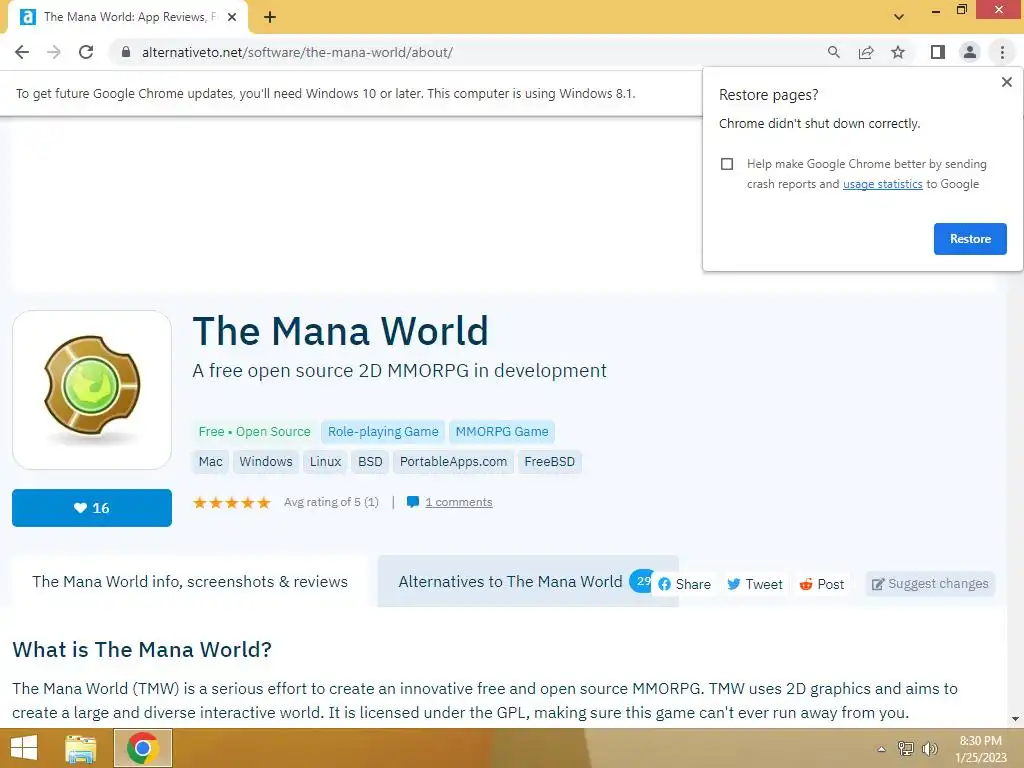Open the usage statistics link

(x=882, y=184)
